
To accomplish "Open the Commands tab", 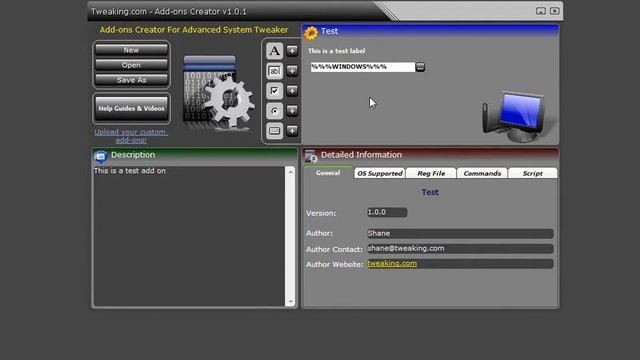I will tap(482, 173).
